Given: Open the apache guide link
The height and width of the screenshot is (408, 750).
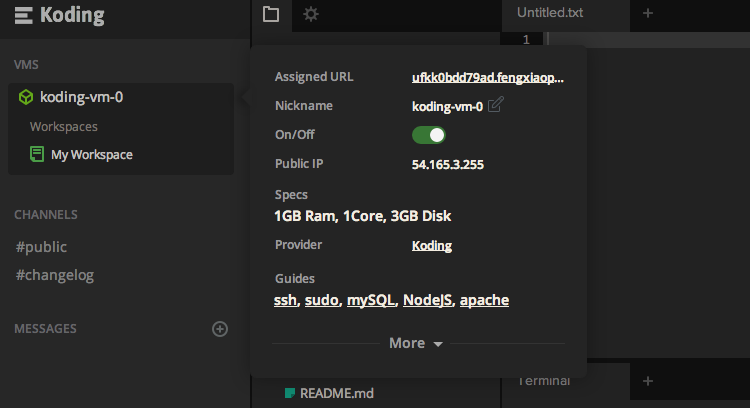Looking at the screenshot, I should [485, 300].
